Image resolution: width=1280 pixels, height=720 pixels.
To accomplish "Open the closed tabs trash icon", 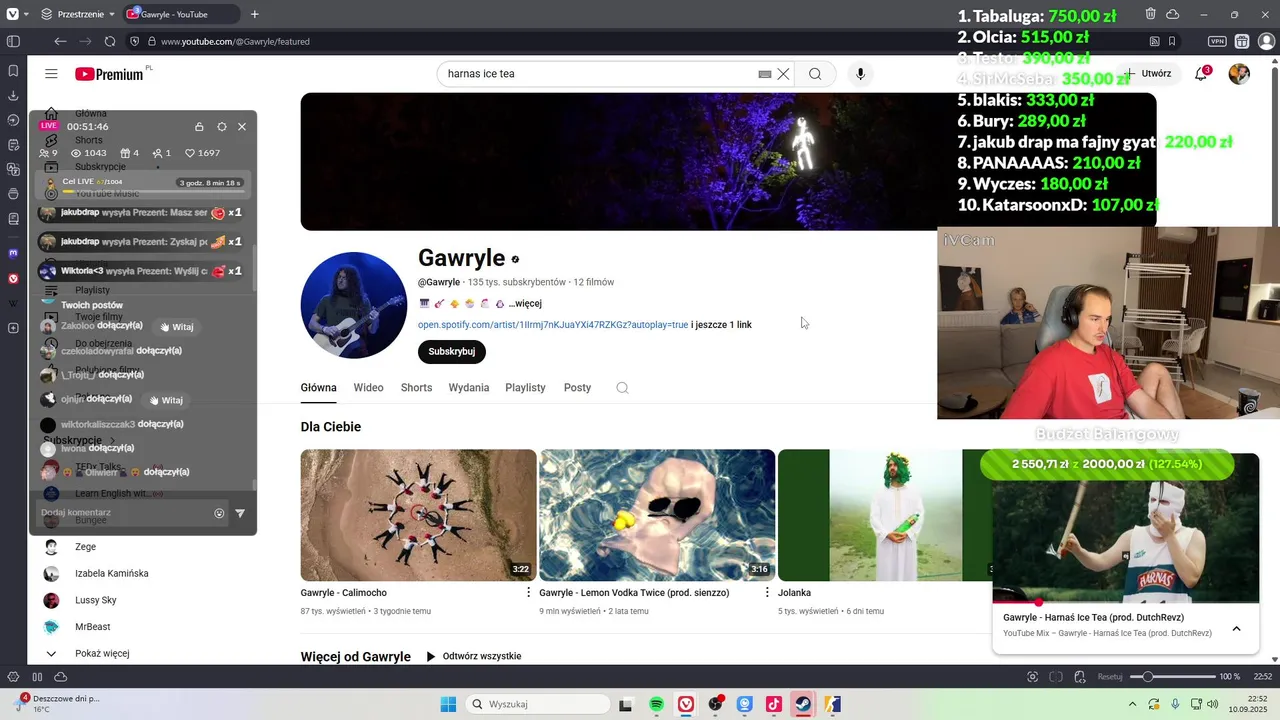I will (x=1150, y=14).
